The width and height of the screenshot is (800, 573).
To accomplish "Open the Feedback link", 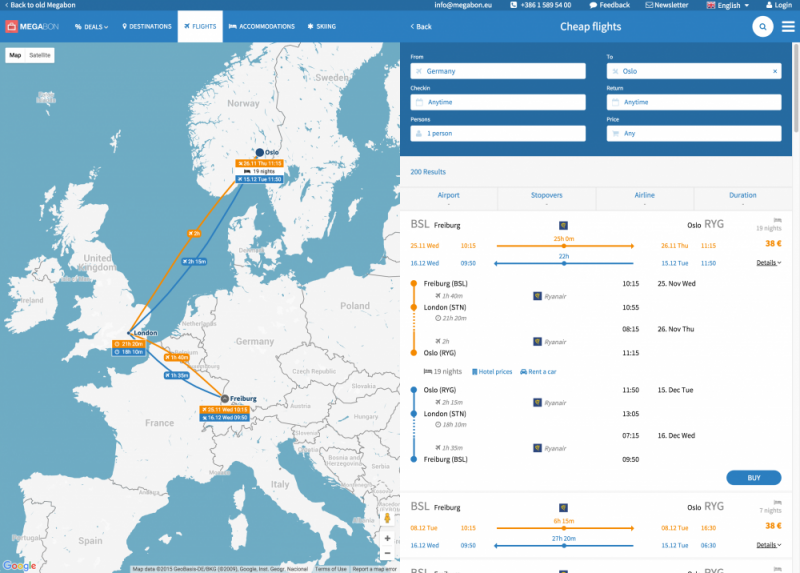I will [x=610, y=5].
